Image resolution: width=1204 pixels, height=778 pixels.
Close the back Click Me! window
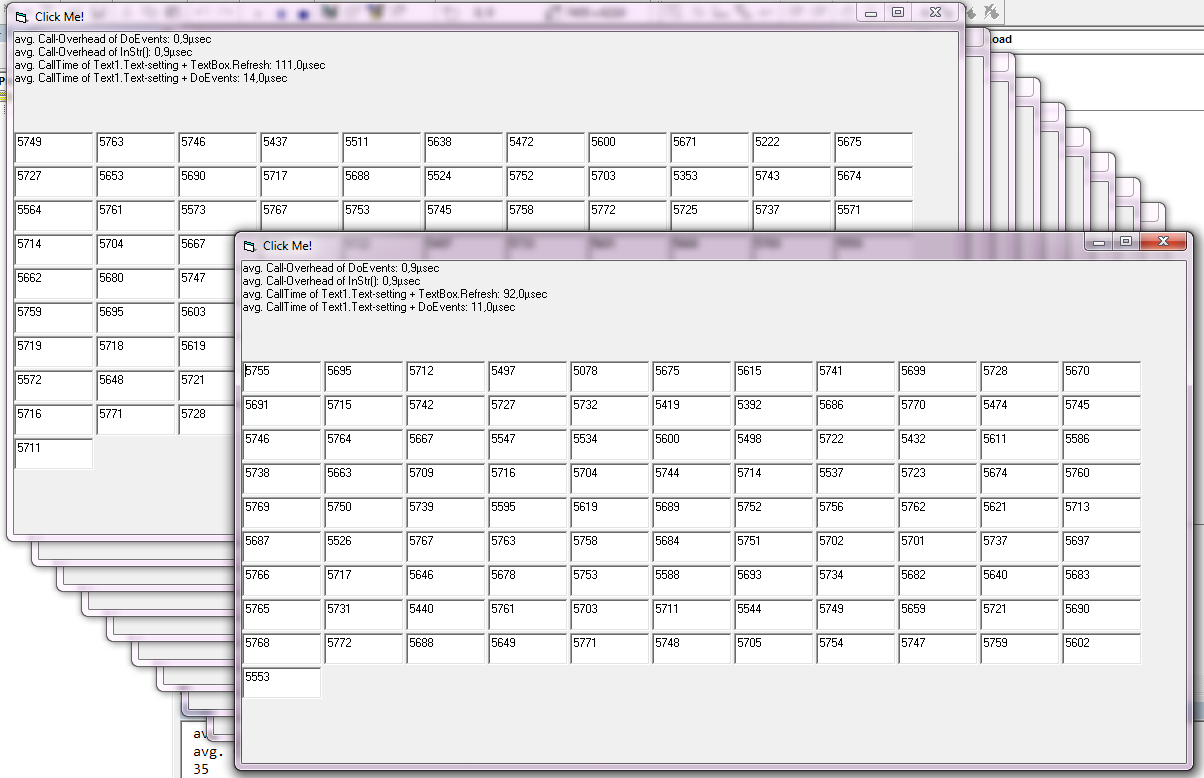pos(934,13)
